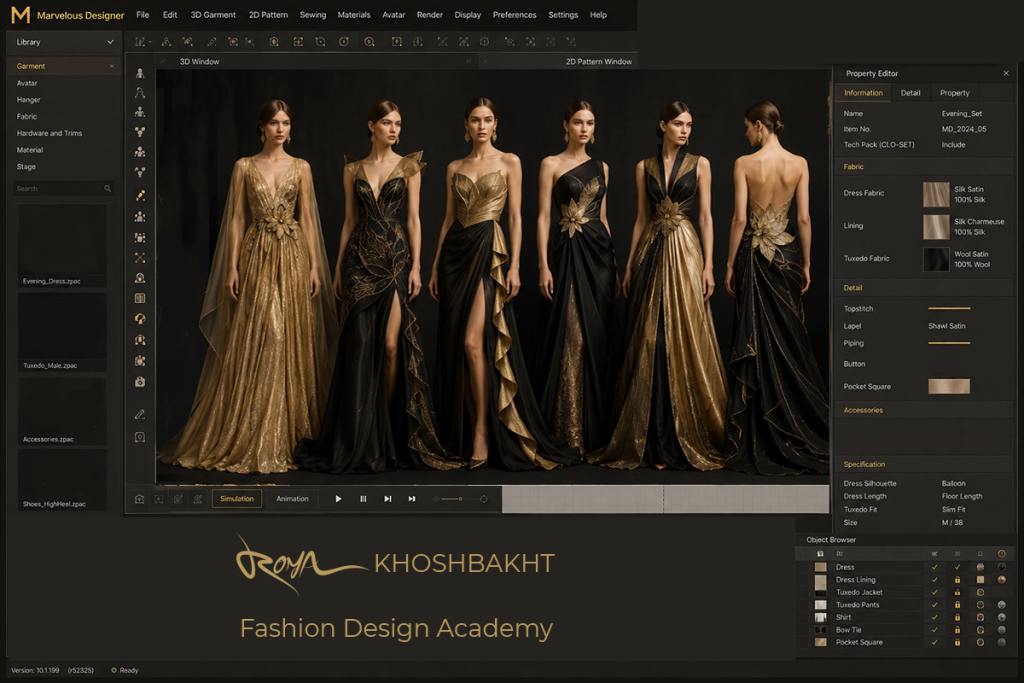Switch to the Detail tab in Property Editor
1024x683 pixels.
pyautogui.click(x=910, y=93)
